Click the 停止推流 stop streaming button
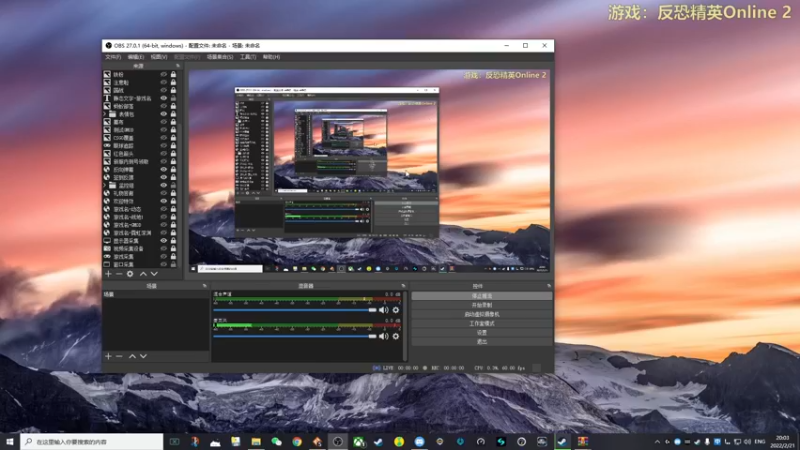 (482, 296)
